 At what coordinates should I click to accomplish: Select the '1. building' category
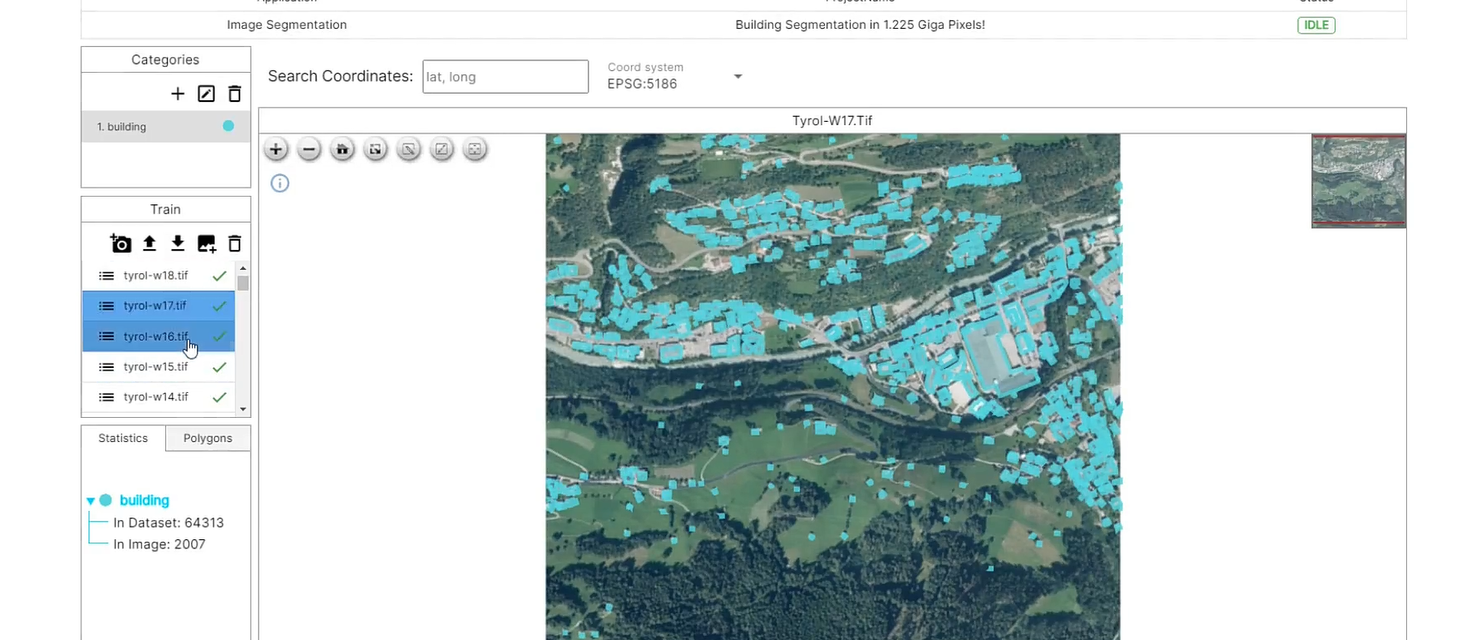(166, 126)
